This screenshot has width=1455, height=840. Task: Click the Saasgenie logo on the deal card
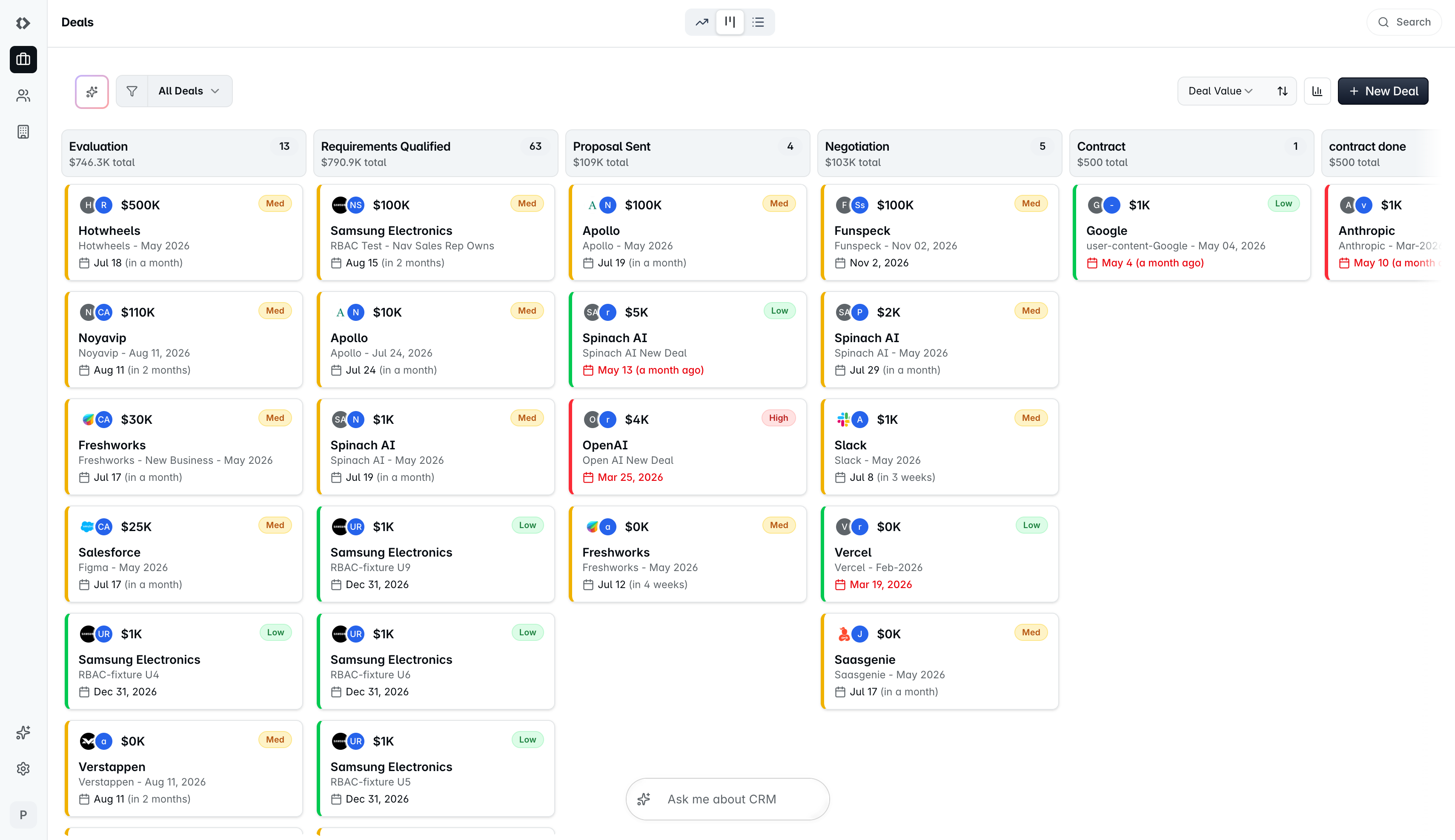tap(843, 634)
